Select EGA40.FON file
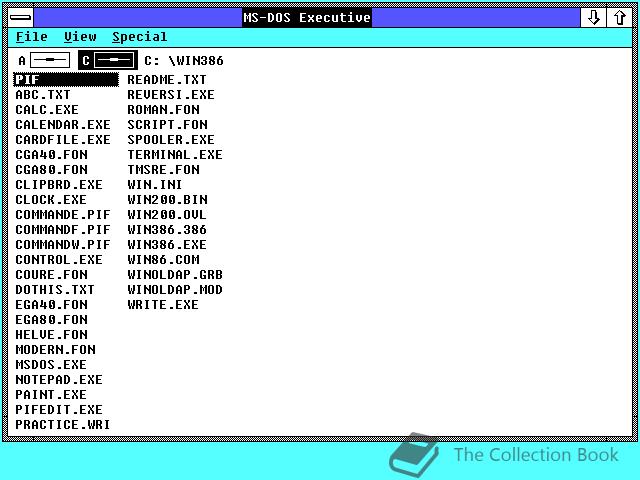The height and width of the screenshot is (480, 640). click(x=51, y=304)
